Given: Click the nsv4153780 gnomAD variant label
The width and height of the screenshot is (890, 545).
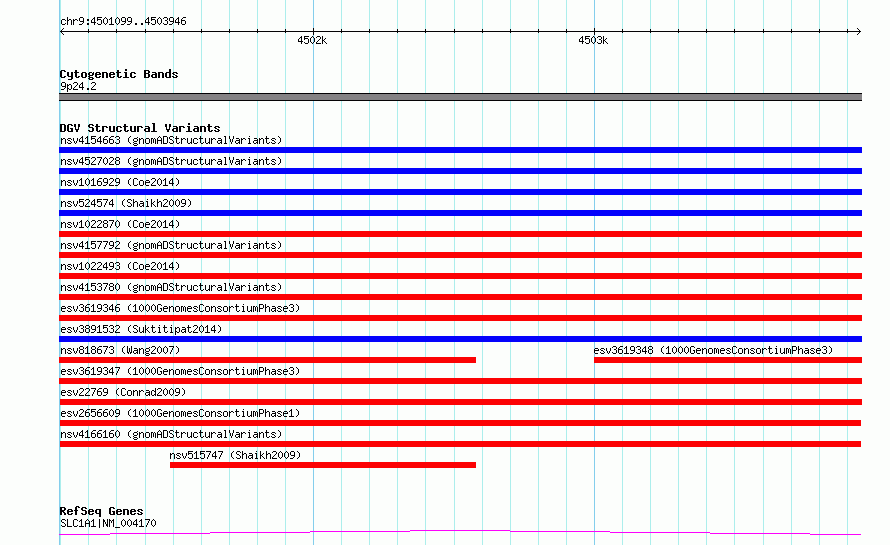Looking at the screenshot, I should coord(171,287).
